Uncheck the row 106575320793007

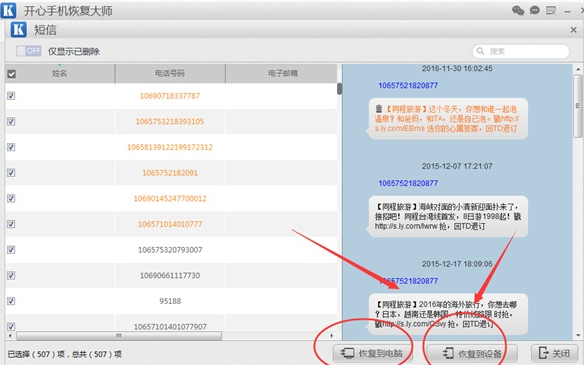[11, 250]
